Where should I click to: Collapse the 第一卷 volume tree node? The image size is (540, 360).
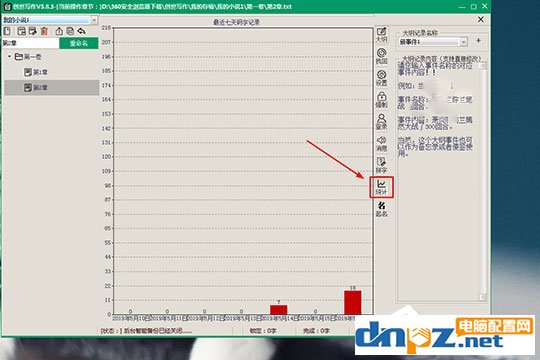9,56
